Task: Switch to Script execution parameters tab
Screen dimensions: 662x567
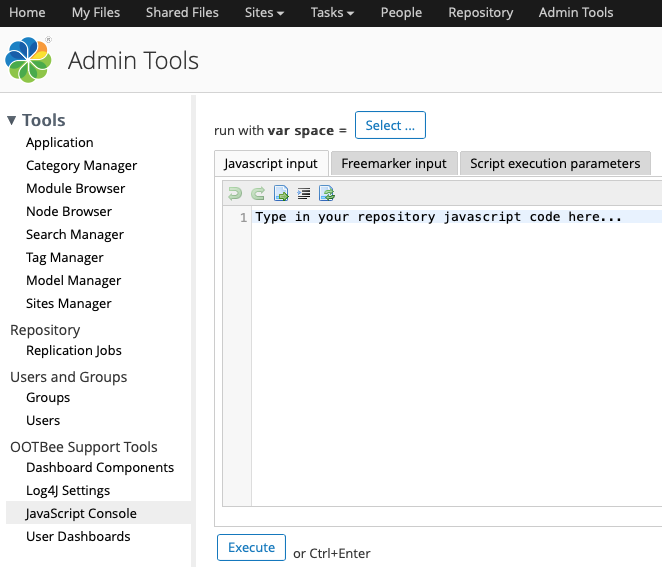Action: point(555,163)
